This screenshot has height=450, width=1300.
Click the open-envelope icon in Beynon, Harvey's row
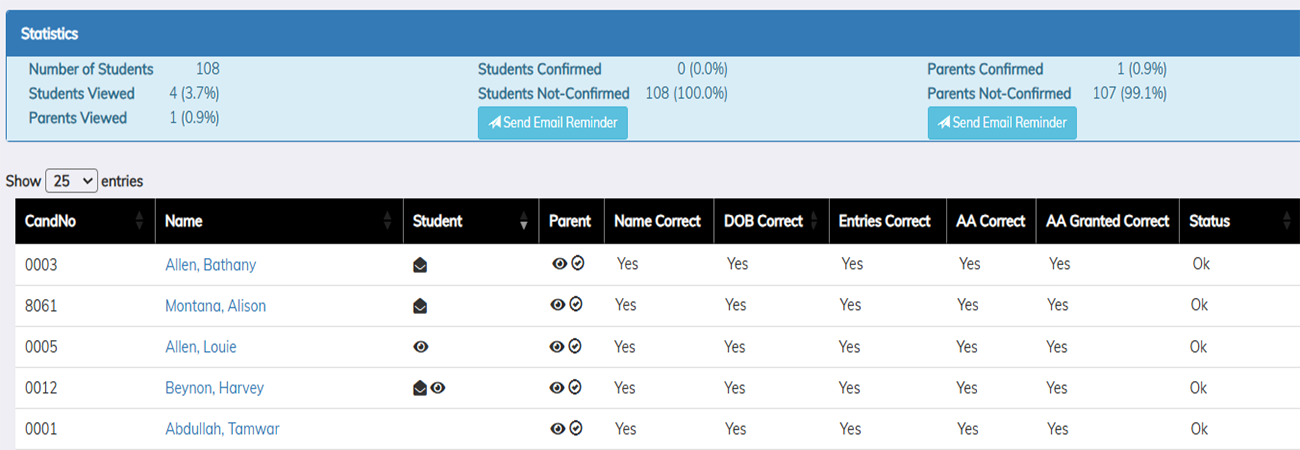tap(420, 388)
